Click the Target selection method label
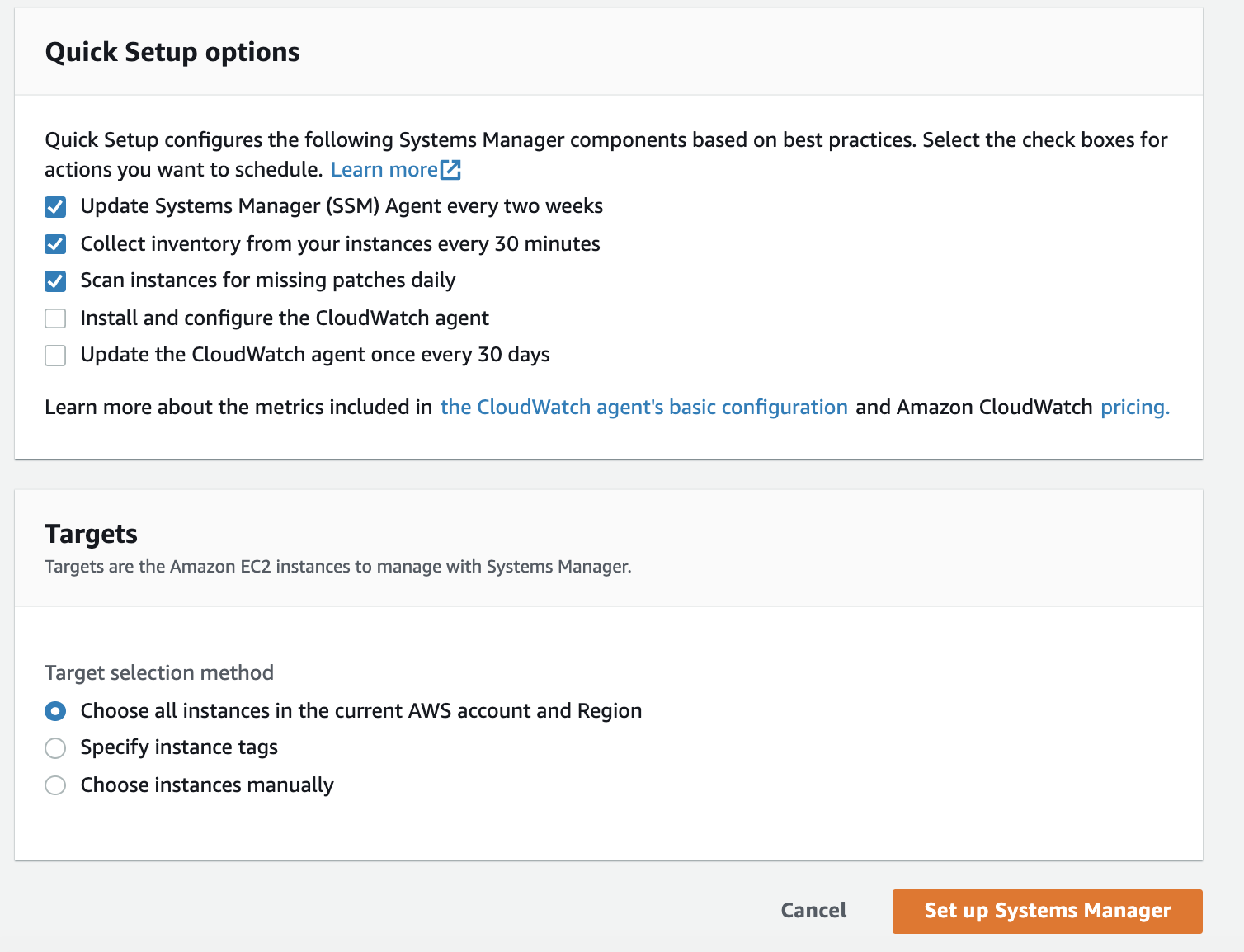This screenshot has height=952, width=1244. pos(158,672)
